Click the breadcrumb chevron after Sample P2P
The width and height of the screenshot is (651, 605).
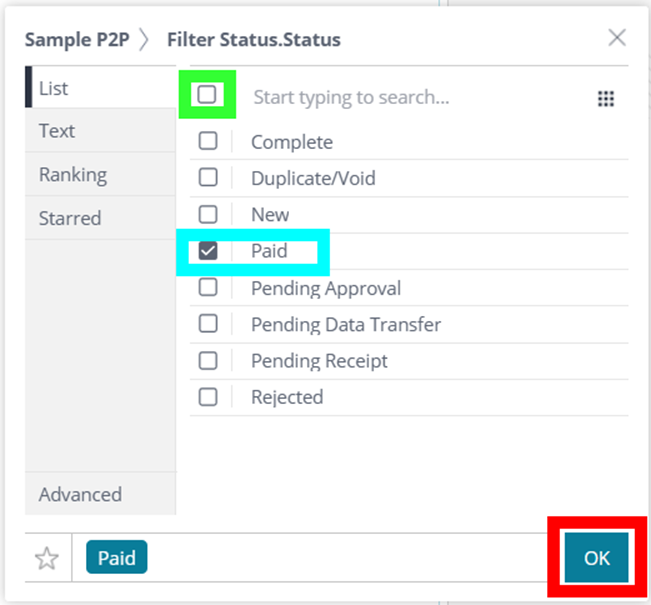point(144,39)
